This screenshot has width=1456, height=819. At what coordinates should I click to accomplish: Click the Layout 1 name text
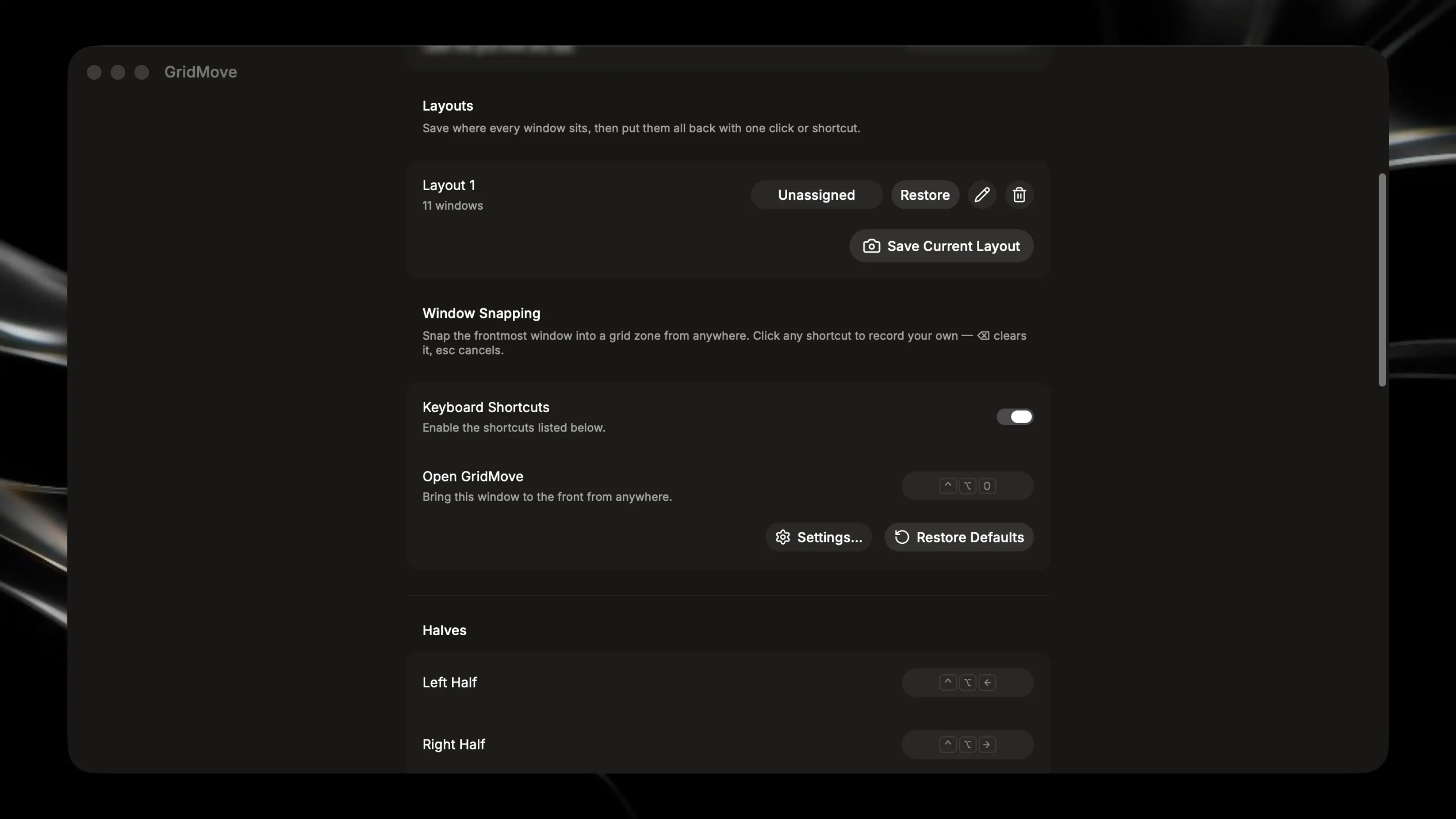point(449,185)
